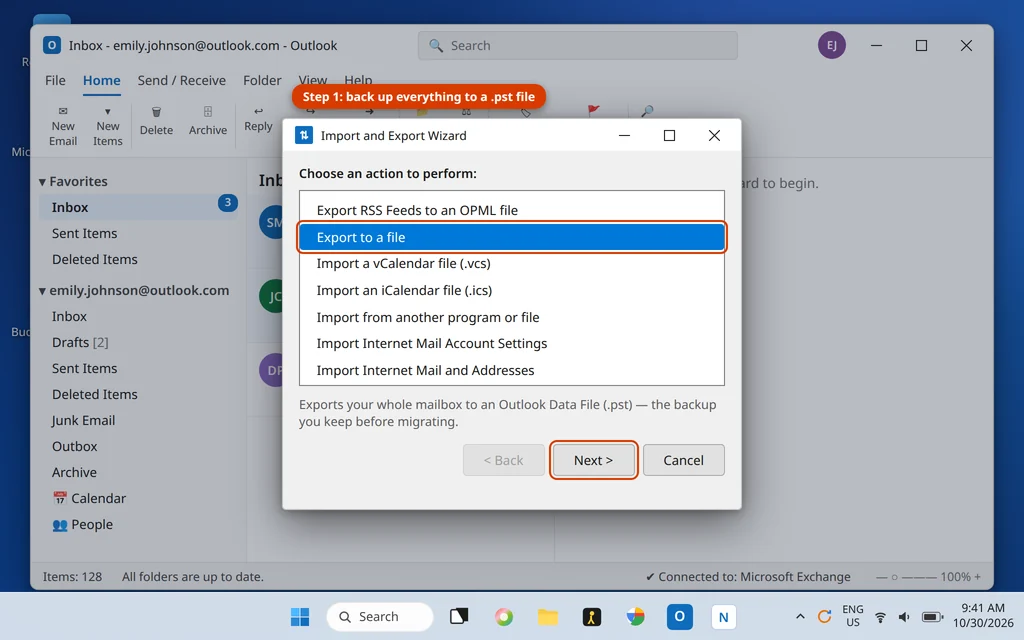Open Deleted Items under Favorites
Screen dimensions: 1024x640
95,259
